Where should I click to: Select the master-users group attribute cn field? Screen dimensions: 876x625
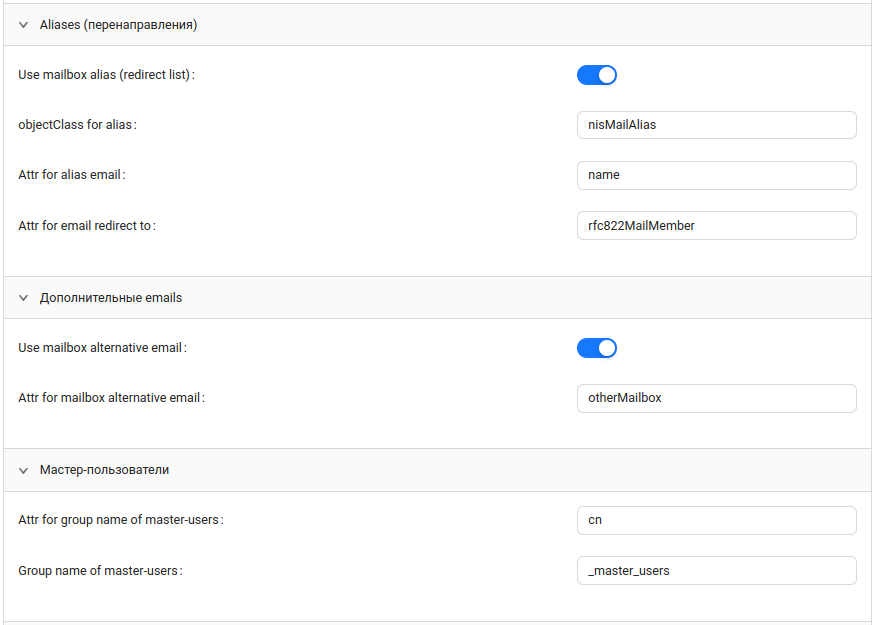pos(716,521)
